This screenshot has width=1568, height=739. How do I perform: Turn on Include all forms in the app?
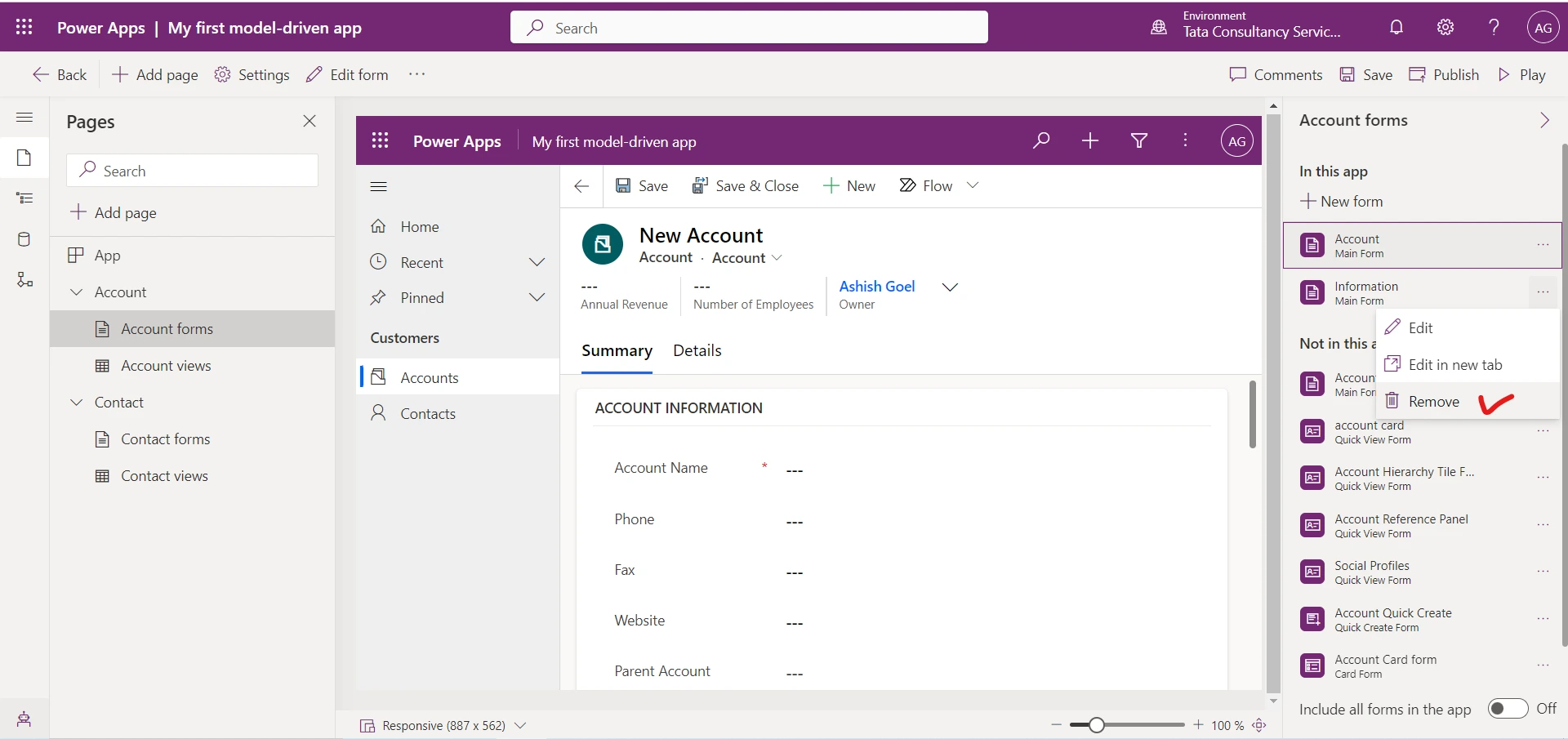(x=1509, y=709)
